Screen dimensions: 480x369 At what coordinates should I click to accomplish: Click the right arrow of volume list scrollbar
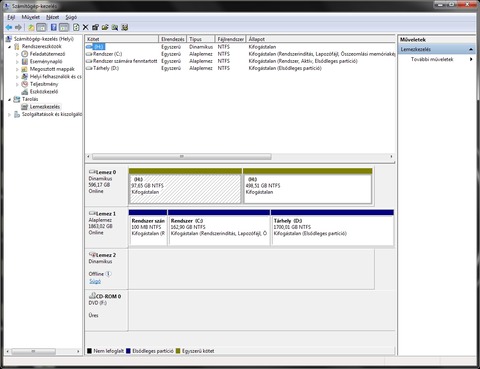pyautogui.click(x=391, y=156)
